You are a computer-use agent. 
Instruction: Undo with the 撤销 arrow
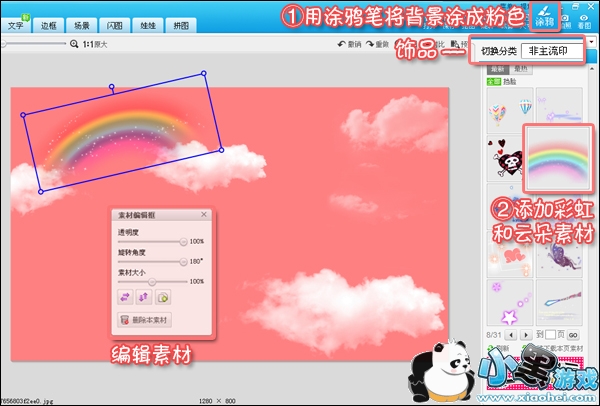click(349, 44)
